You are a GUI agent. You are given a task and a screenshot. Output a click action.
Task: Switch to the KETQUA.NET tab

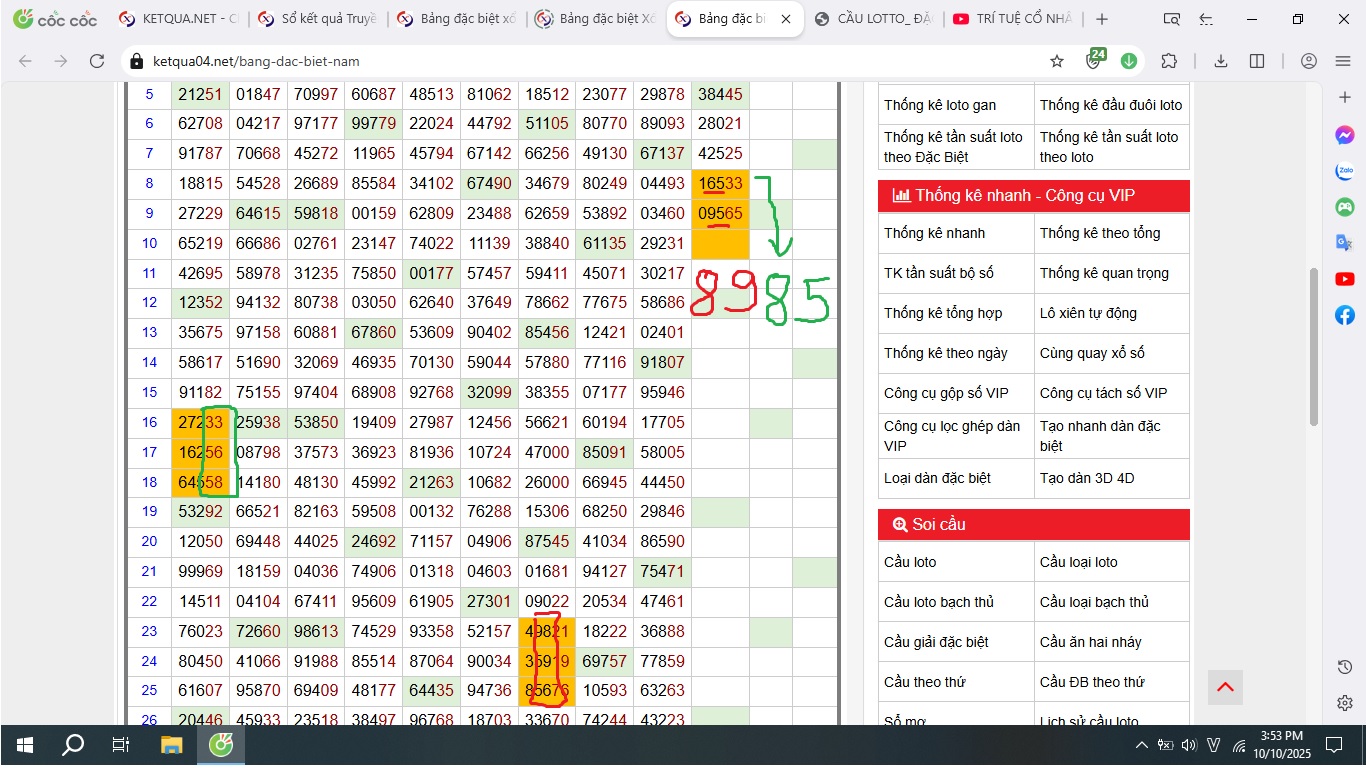(x=178, y=19)
